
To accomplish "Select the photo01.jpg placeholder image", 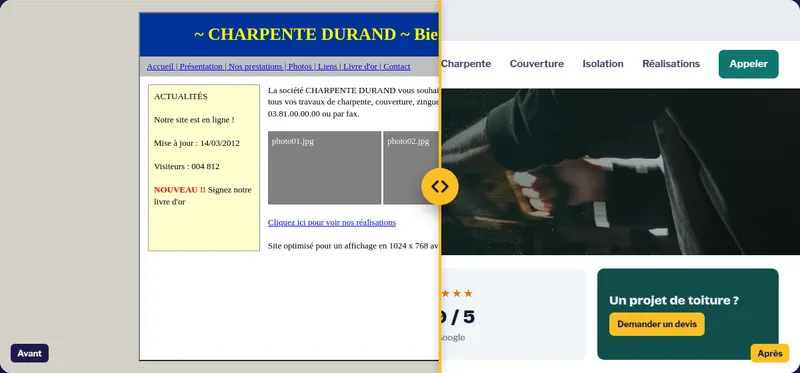I will 324,168.
